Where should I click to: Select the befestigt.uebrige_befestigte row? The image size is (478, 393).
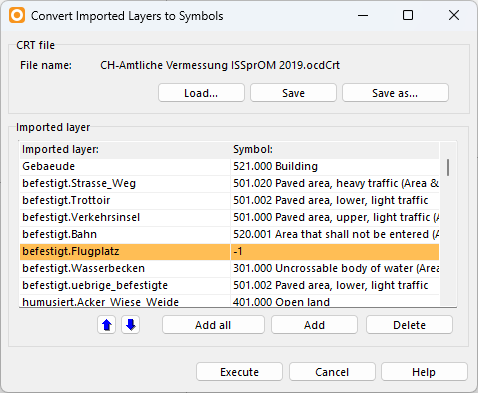coord(229,285)
